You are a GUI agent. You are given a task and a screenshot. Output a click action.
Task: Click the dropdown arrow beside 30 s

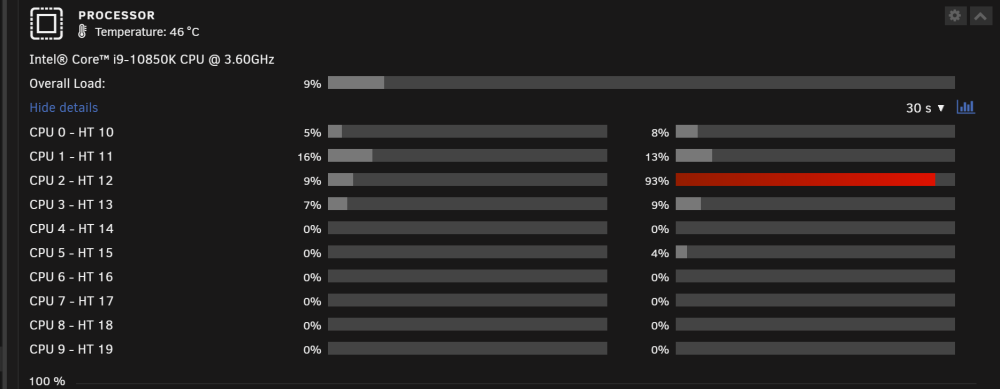pos(941,108)
